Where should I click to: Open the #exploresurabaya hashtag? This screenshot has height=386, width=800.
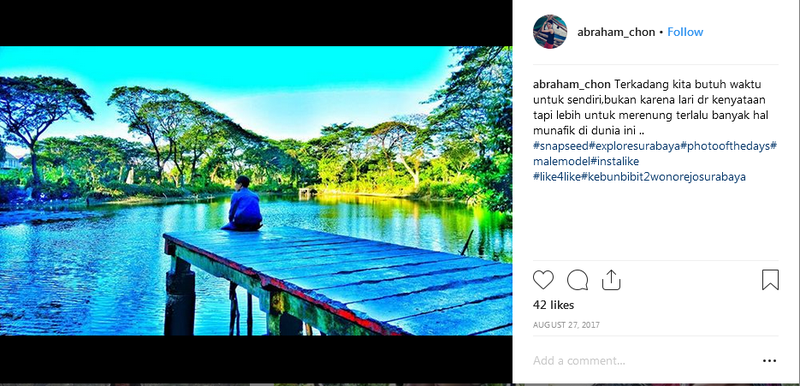(x=635, y=146)
